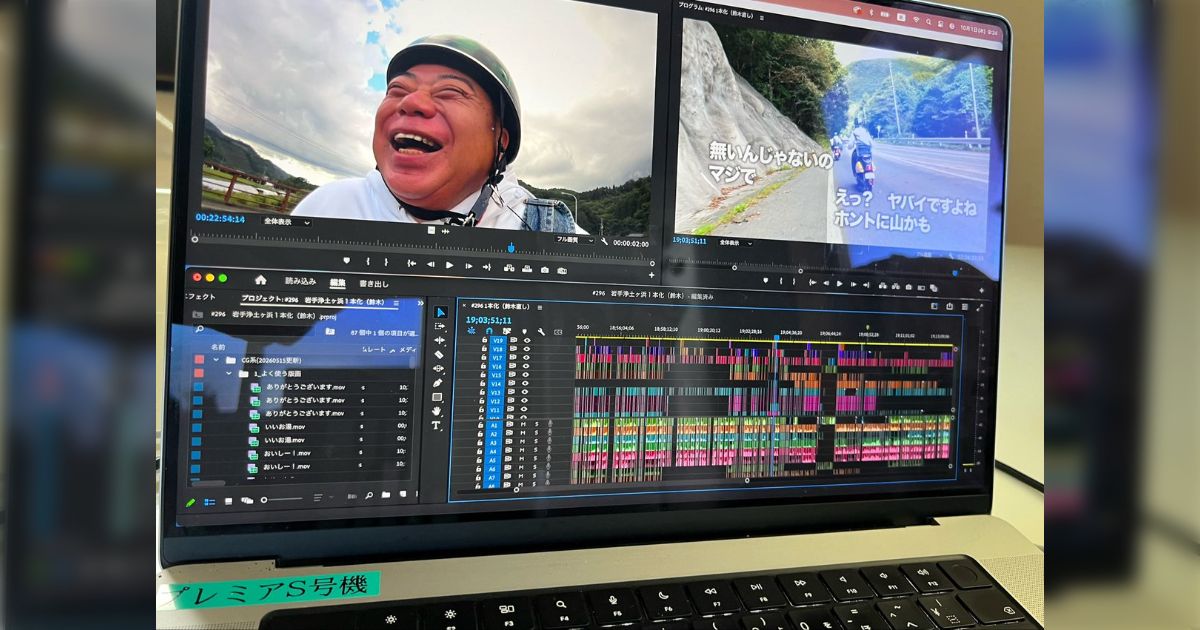Collapse the 1_よく使う版面 folder
The width and height of the screenshot is (1200, 630).
click(228, 373)
